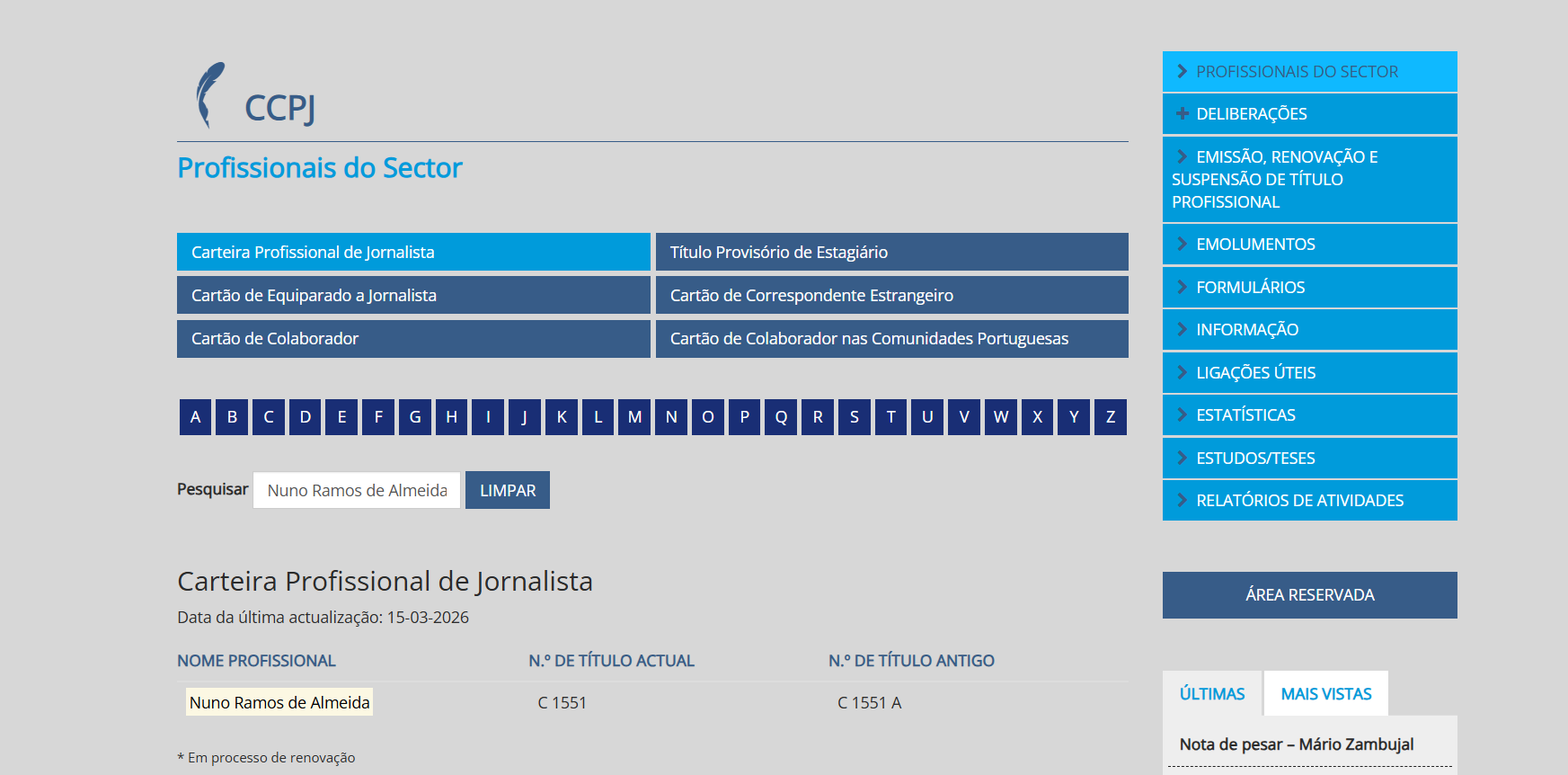Filter names by letter N
The image size is (1568, 775).
(x=671, y=417)
